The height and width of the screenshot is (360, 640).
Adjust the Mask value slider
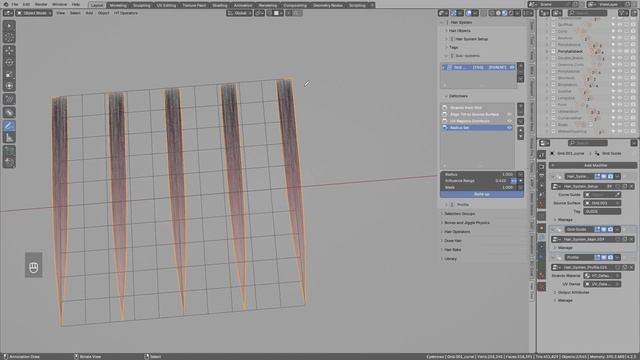pyautogui.click(x=478, y=187)
